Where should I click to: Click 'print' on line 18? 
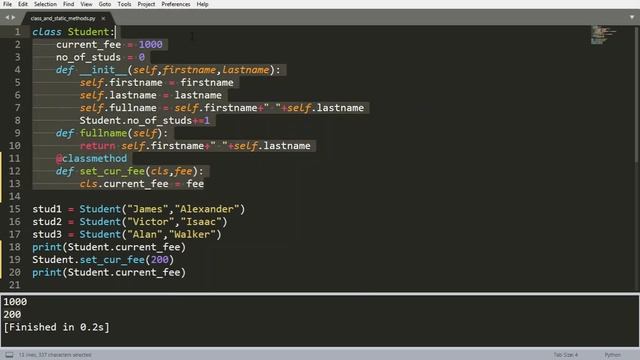click(47, 247)
